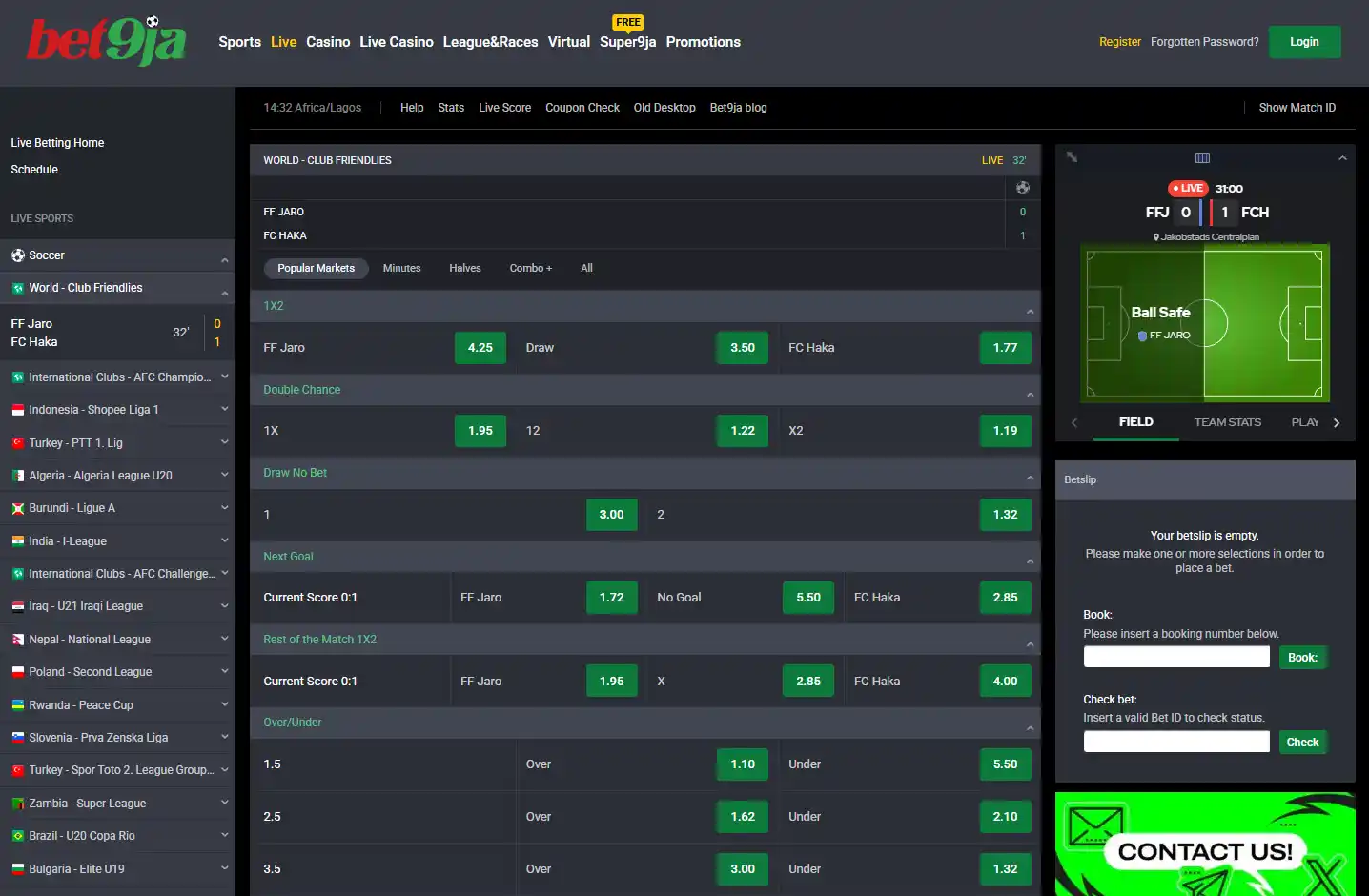
Task: Show next tracker tabs with right arrow
Action: point(1336,423)
